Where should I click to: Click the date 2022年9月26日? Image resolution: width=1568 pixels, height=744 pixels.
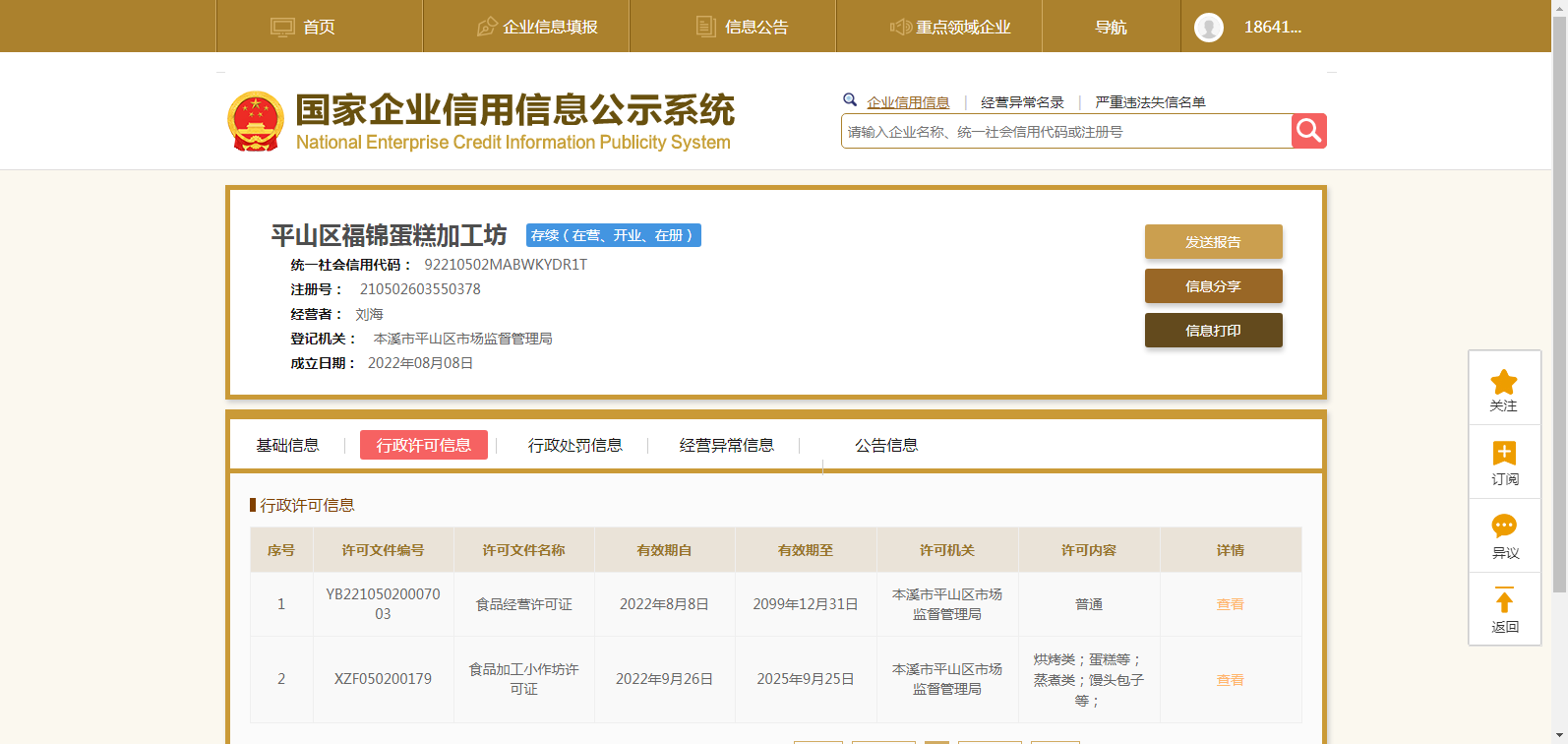click(665, 679)
